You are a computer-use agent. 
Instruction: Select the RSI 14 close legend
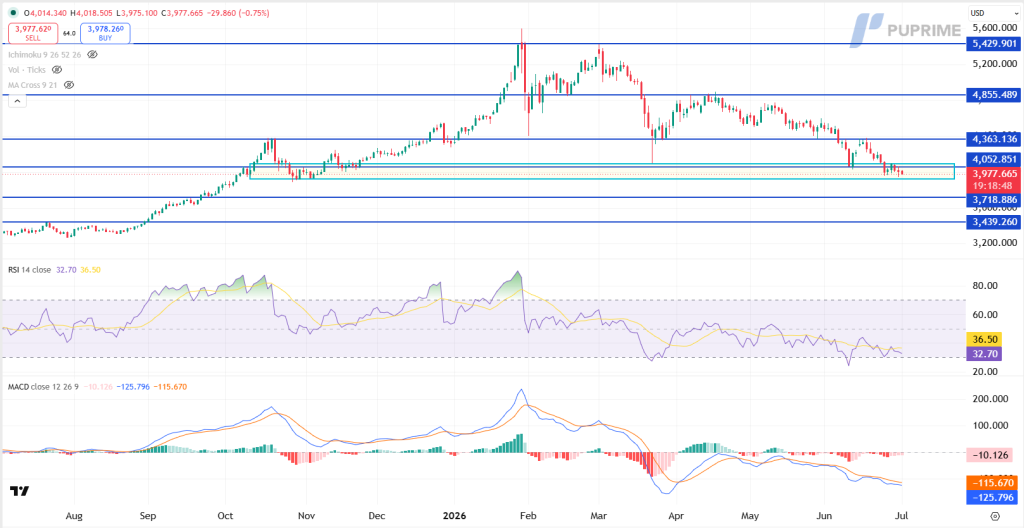(x=27, y=269)
